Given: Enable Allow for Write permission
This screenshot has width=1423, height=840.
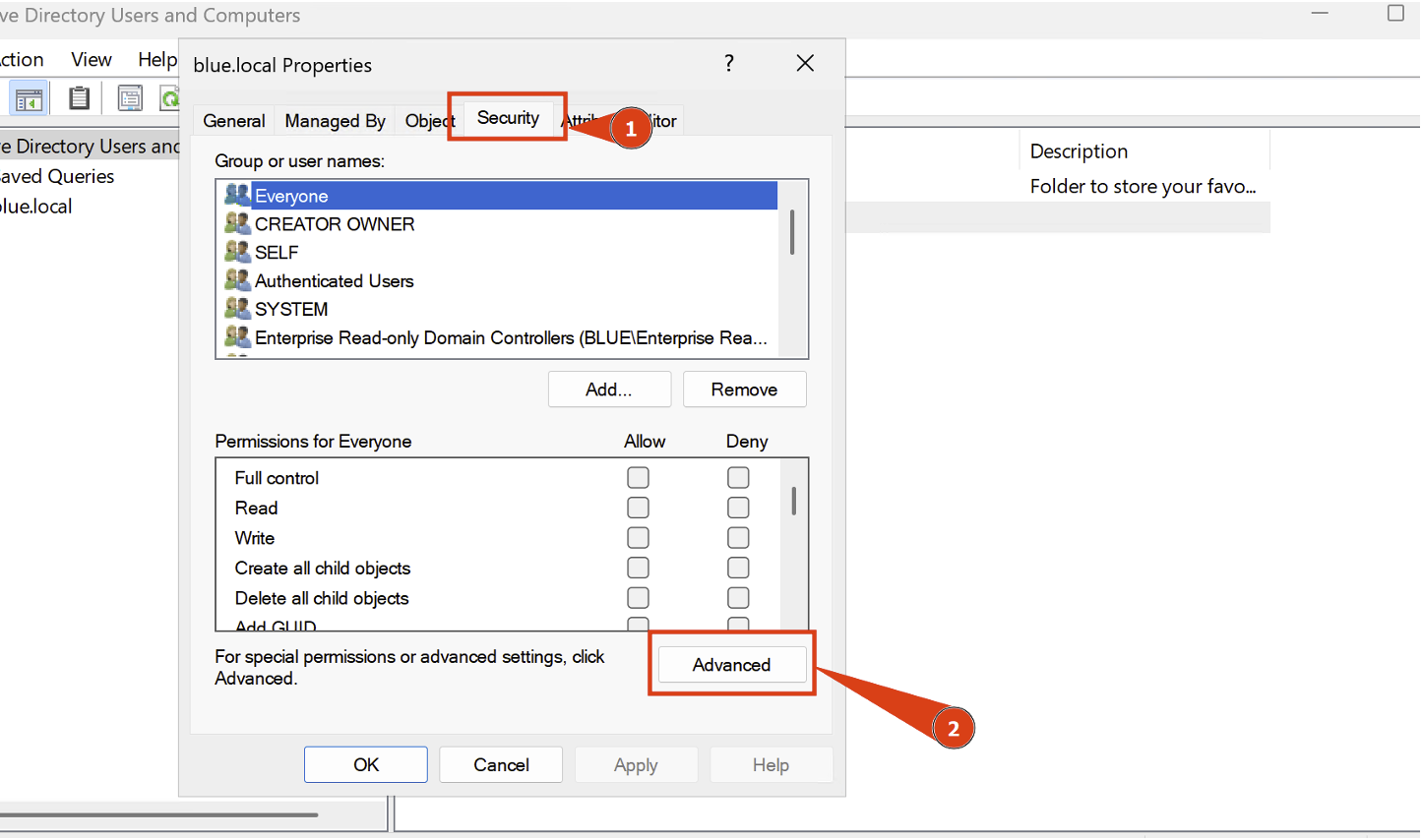Looking at the screenshot, I should pyautogui.click(x=638, y=538).
